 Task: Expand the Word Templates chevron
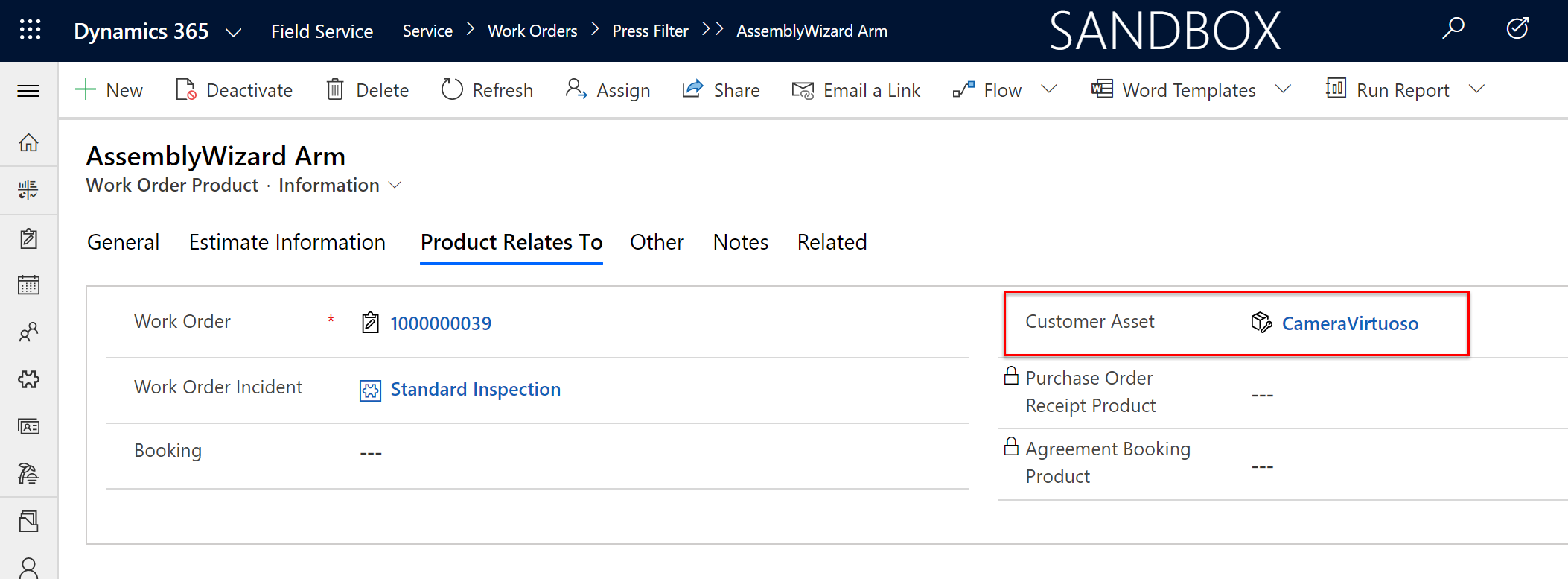(x=1283, y=89)
